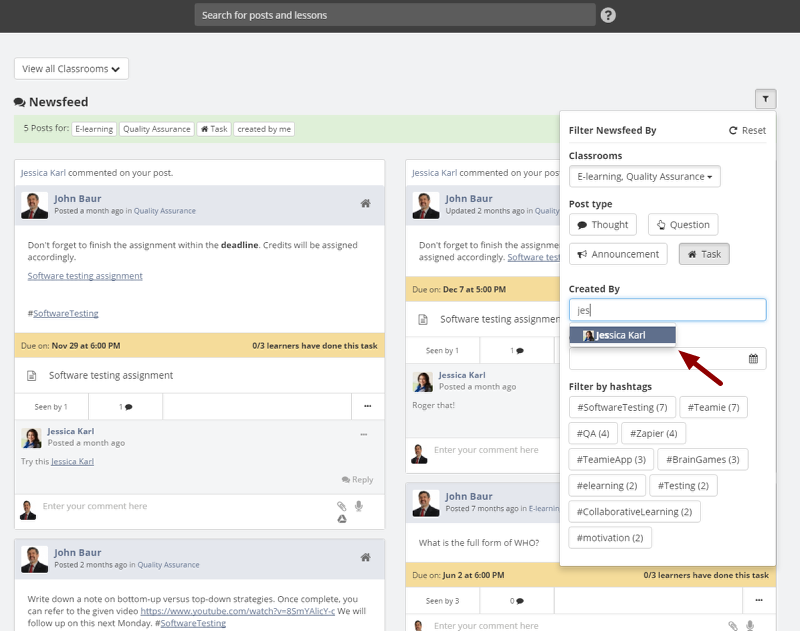
Task: Toggle the #QA (4) hashtag filter
Action: (x=593, y=434)
